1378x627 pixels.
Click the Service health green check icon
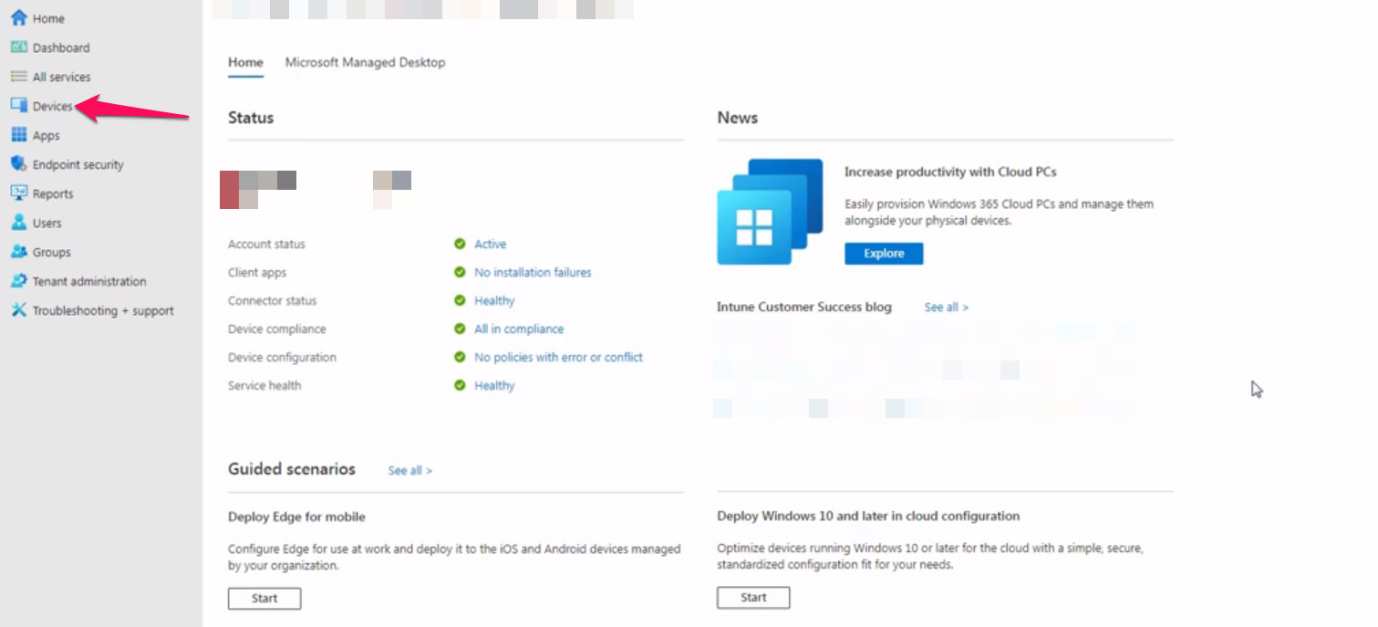(x=460, y=385)
